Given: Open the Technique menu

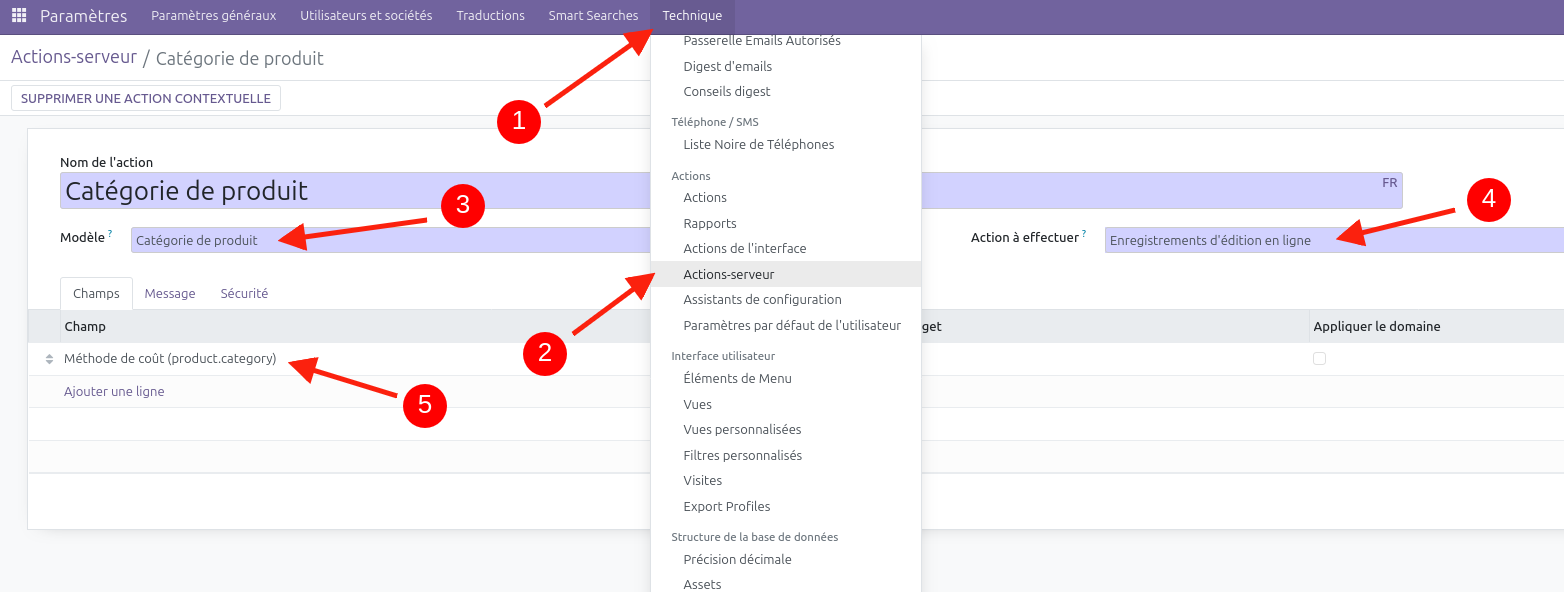Looking at the screenshot, I should [x=692, y=16].
